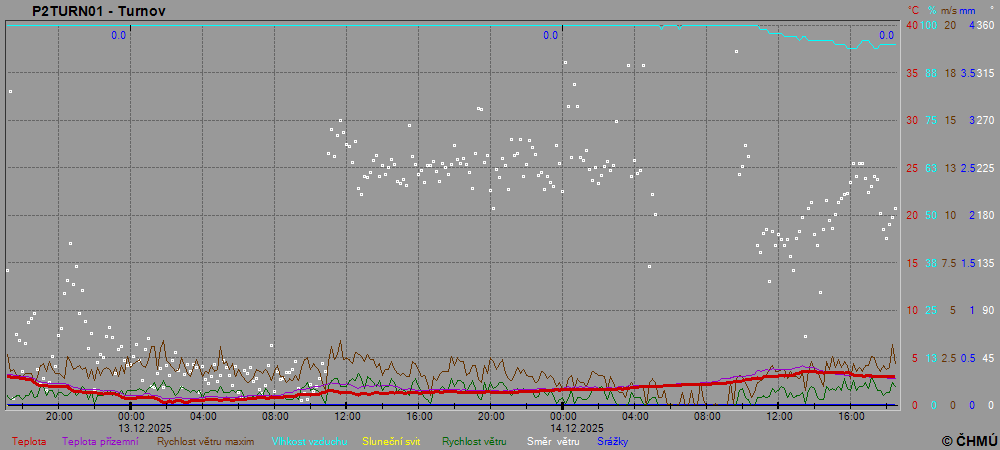Click the red °C axis unit header
The height and width of the screenshot is (450, 1000).
(913, 10)
